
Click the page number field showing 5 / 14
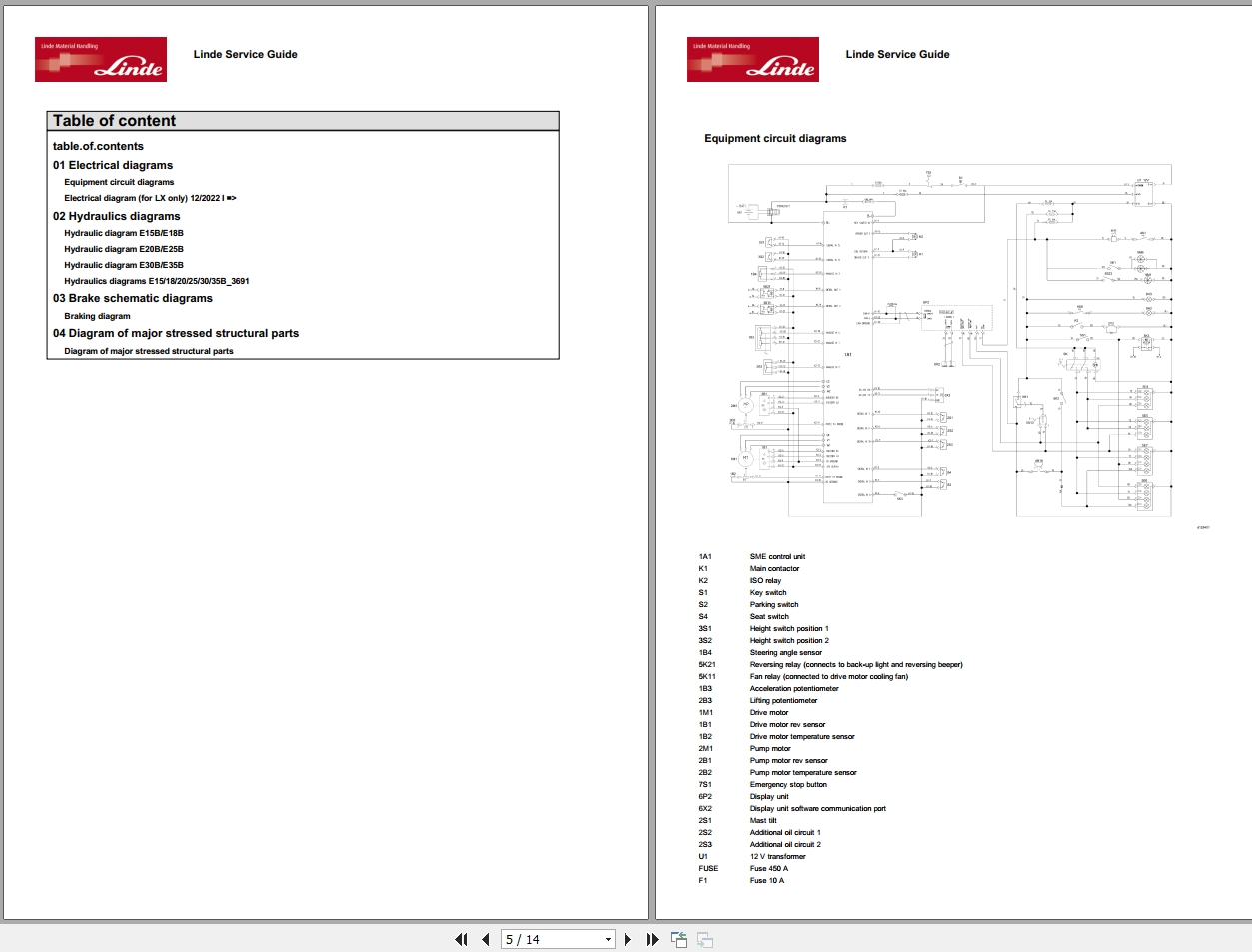click(551, 939)
